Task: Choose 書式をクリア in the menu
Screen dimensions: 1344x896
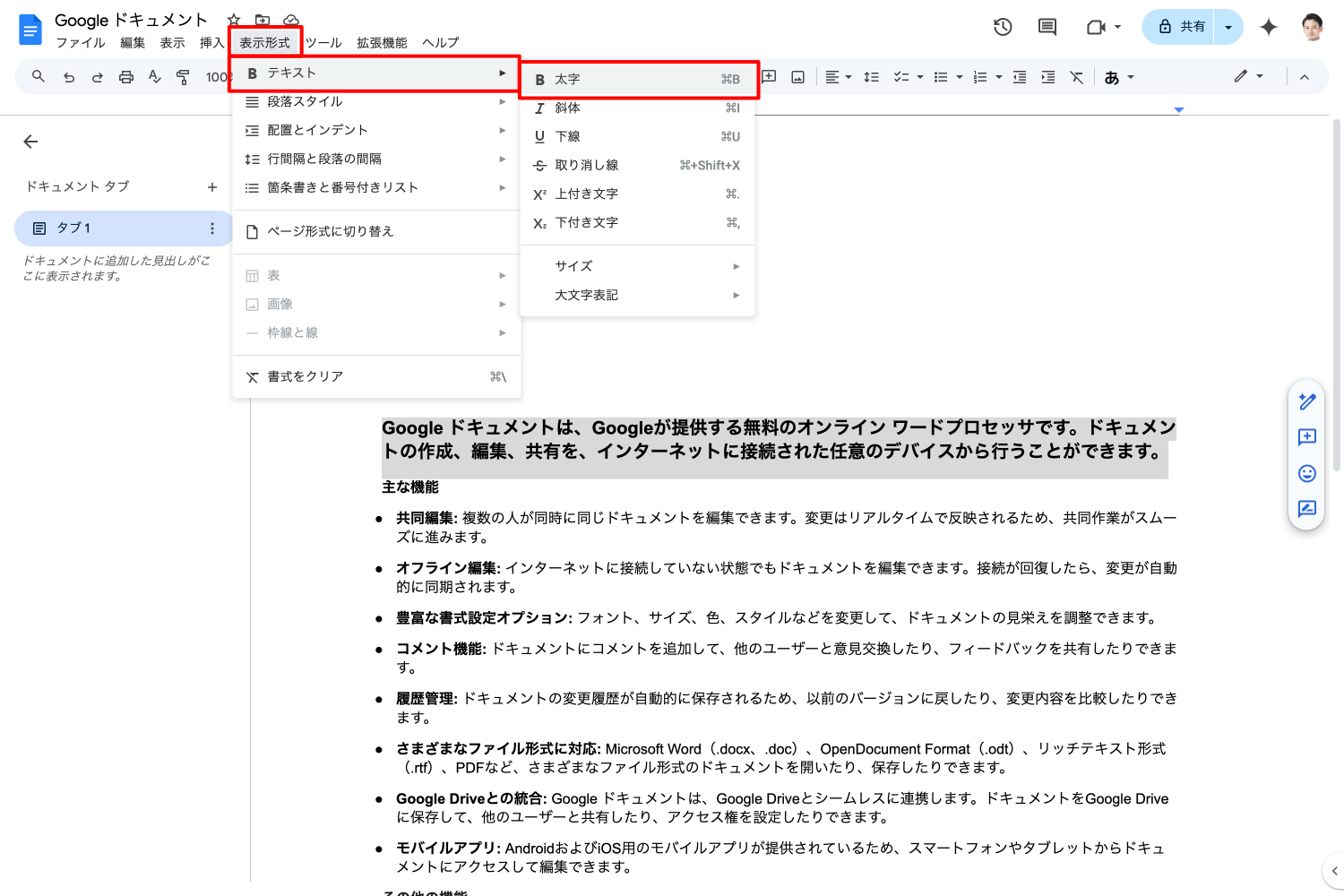Action: (x=376, y=376)
